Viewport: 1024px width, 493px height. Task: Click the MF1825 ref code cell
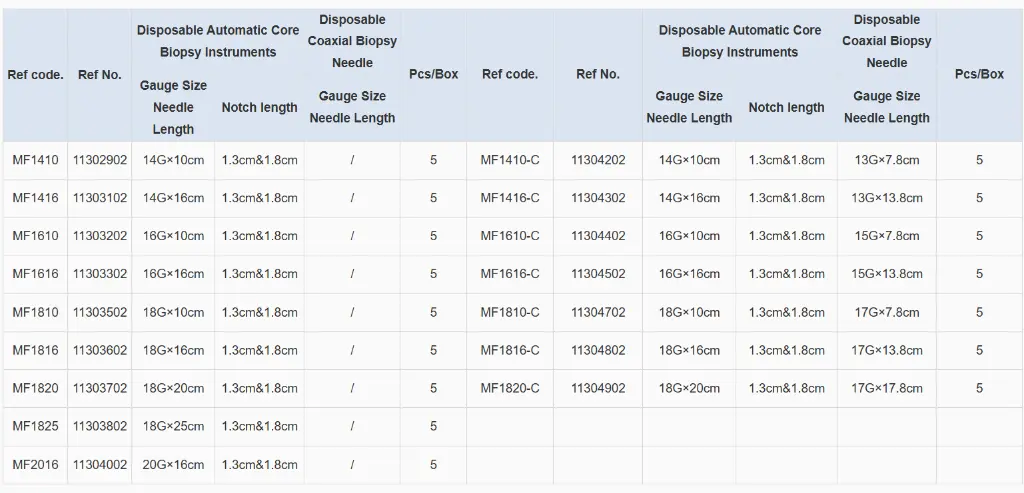(35, 426)
